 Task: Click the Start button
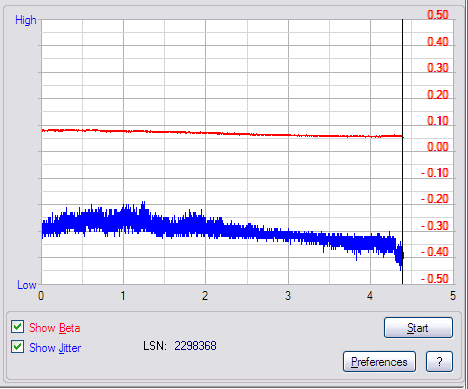418,328
